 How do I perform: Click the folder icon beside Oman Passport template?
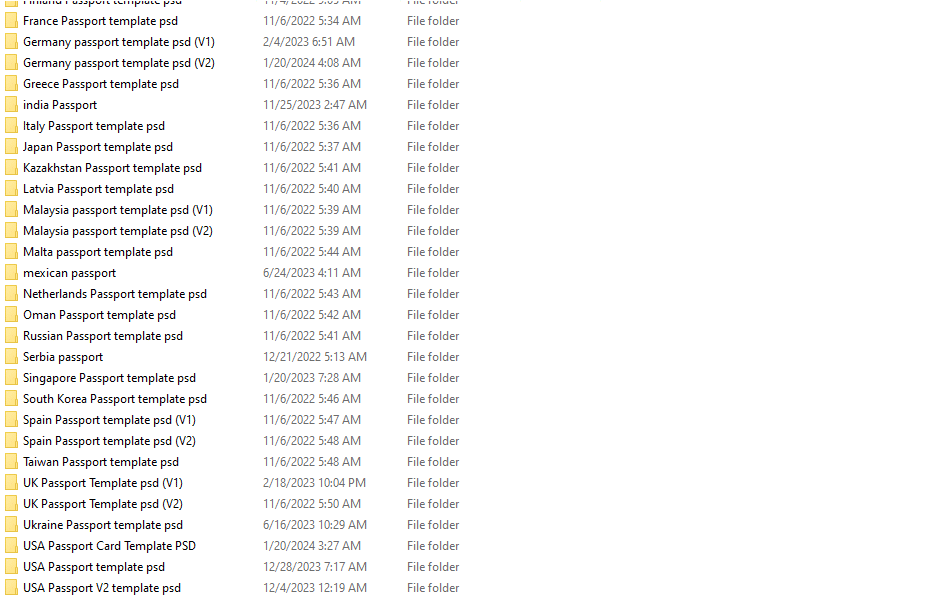(x=11, y=315)
